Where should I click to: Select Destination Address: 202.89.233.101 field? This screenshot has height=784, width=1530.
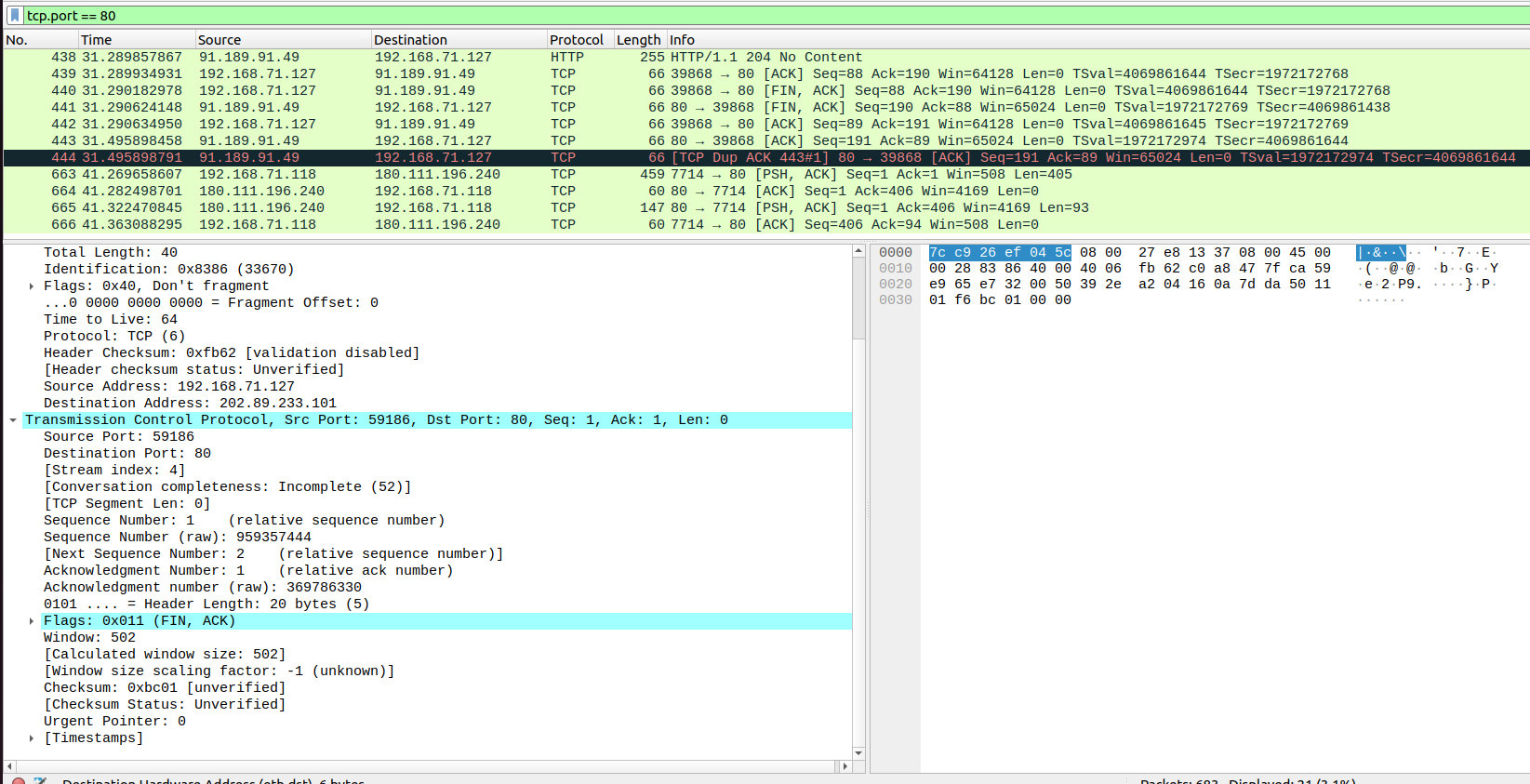tap(190, 403)
